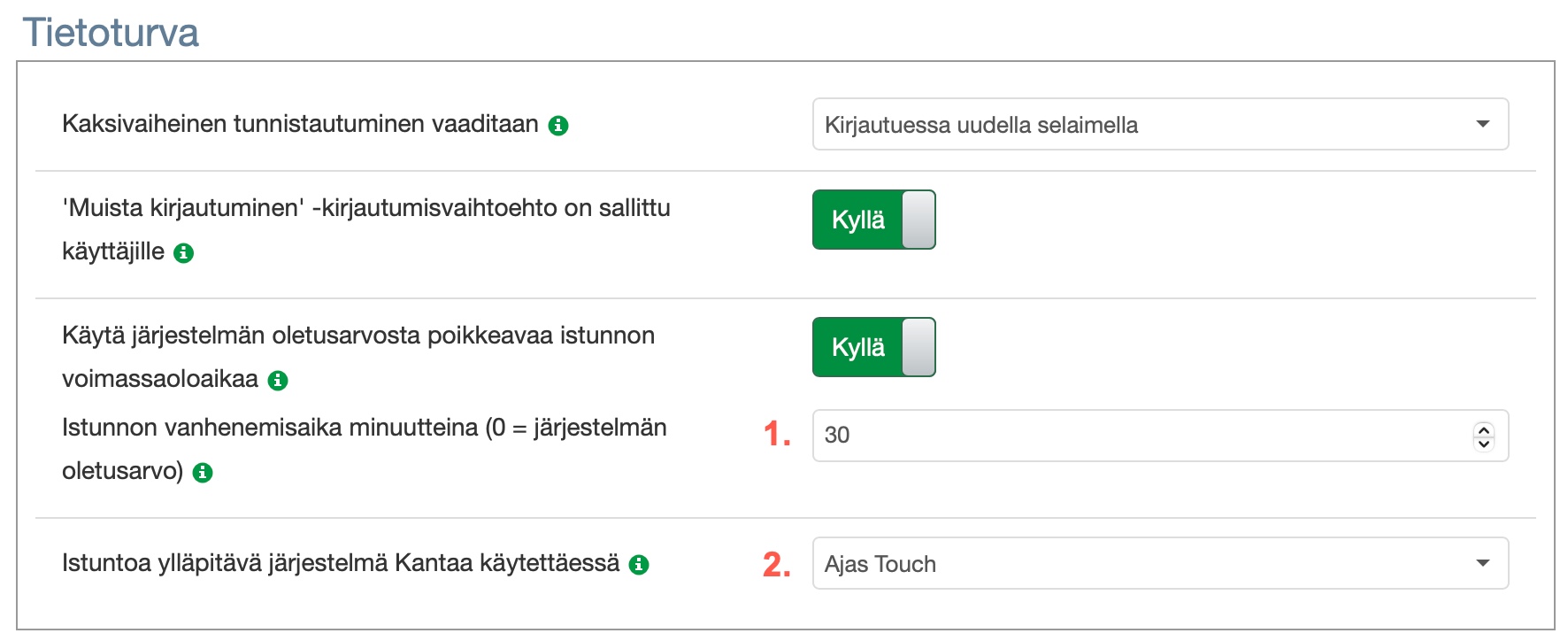Expand the 'Ajas Touch' dropdown
Screen dimensions: 1568x641
(1159, 563)
